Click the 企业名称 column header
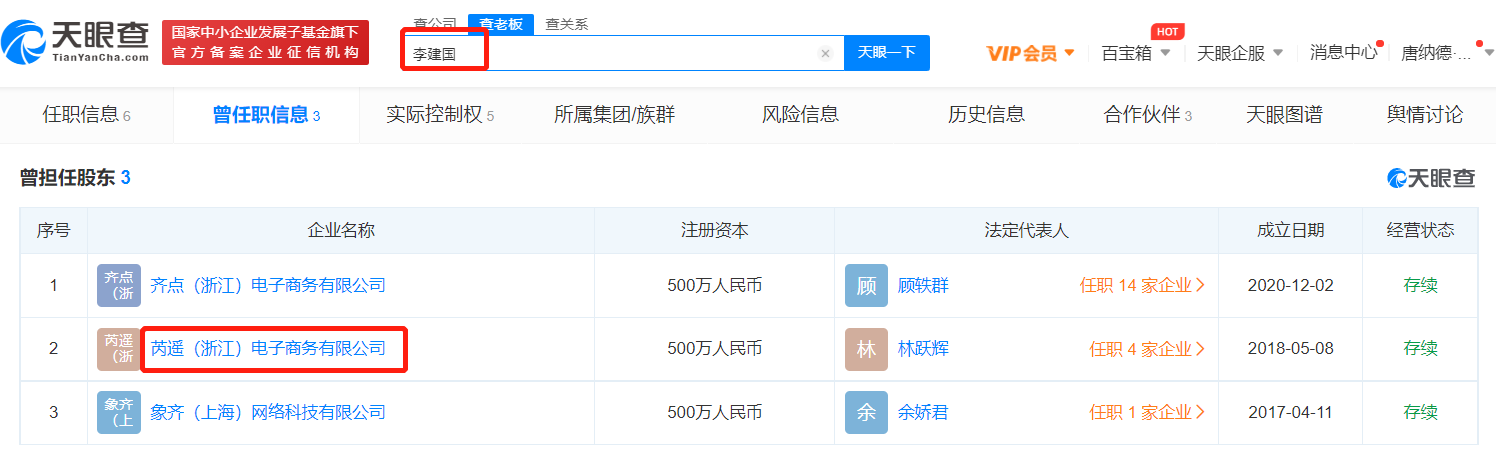The height and width of the screenshot is (470, 1496). [340, 231]
